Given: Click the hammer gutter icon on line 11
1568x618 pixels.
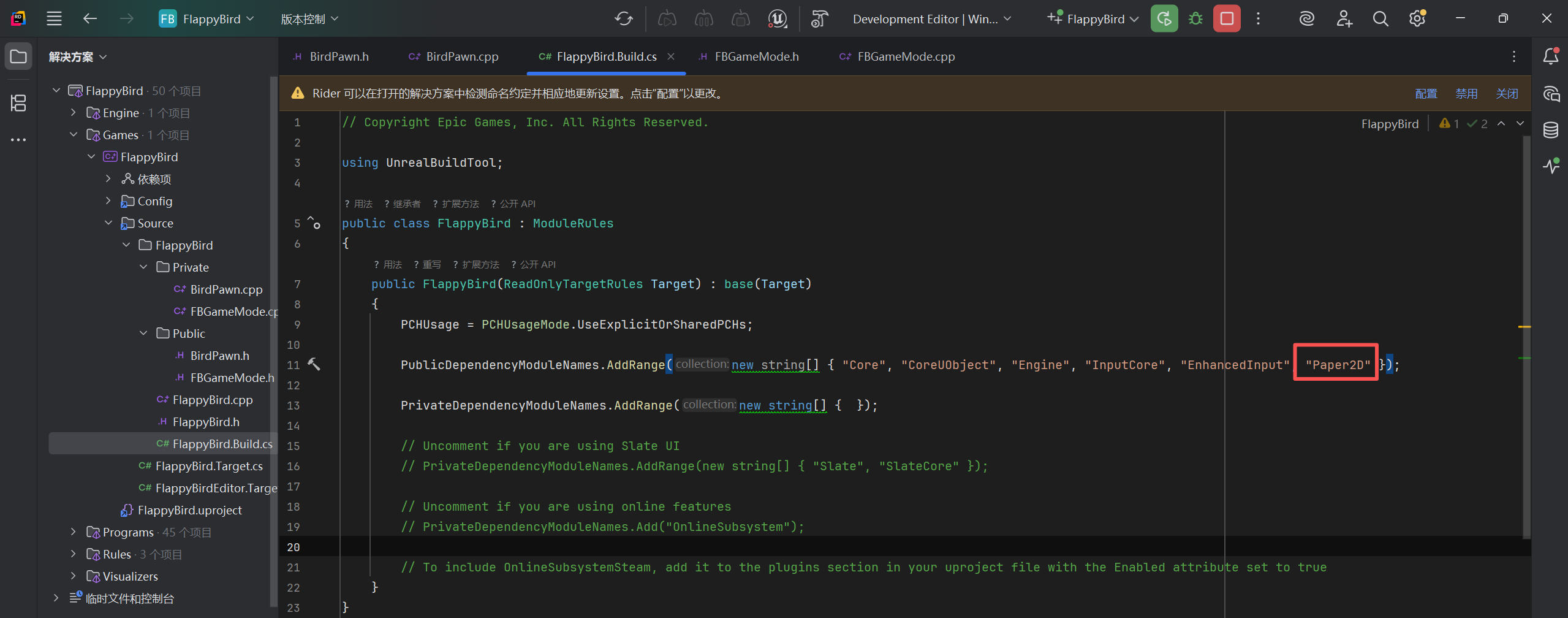Looking at the screenshot, I should [x=314, y=364].
